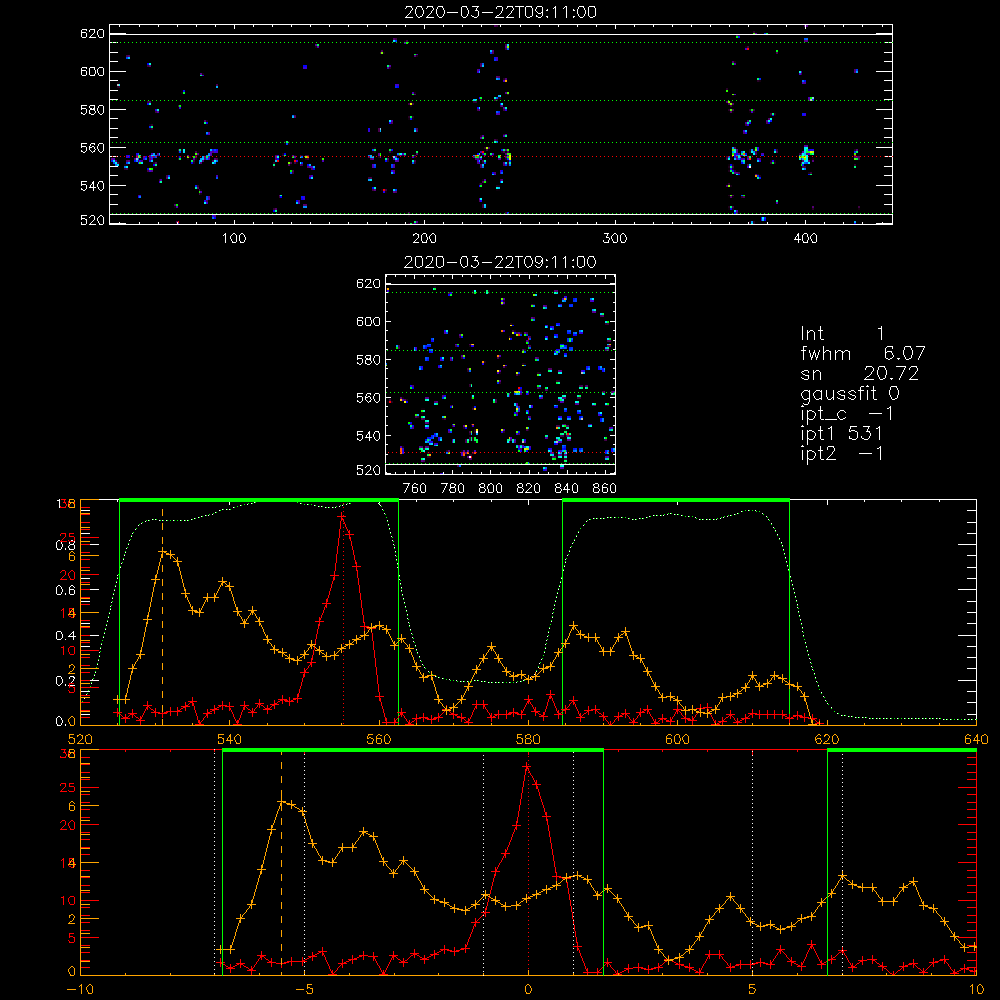Select the "ipt1 531" readout line
The height and width of the screenshot is (1000, 1000).
[841, 434]
